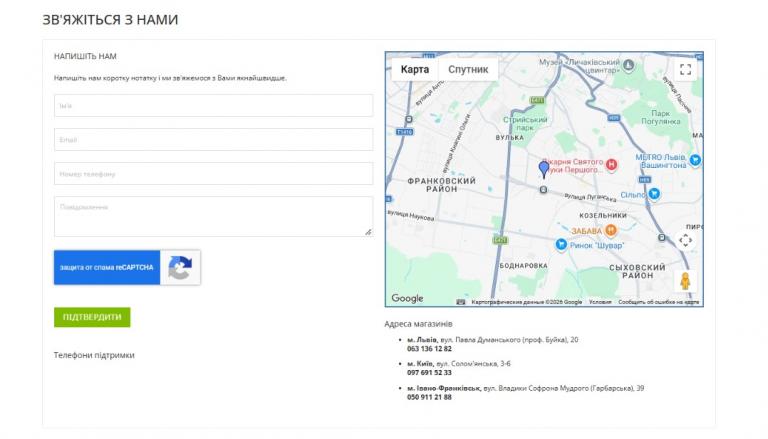Click ЗВ'ЯЖІТЬСЯ З НАМИ page title
768x439 pixels.
tap(110, 20)
